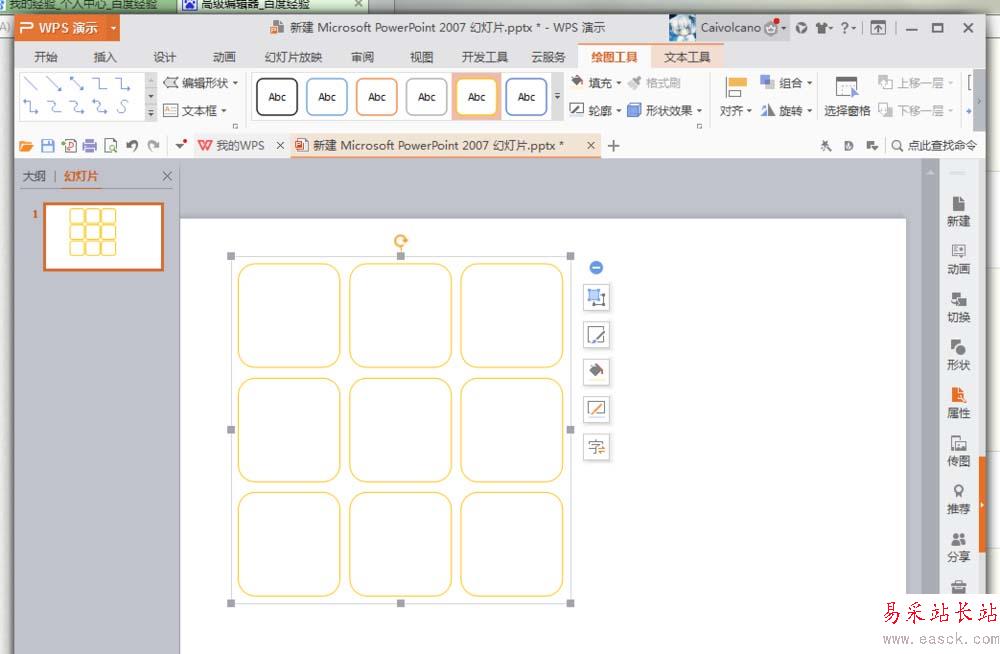This screenshot has width=1000, height=654.
Task: Click the redo arrow icon
Action: (153, 146)
